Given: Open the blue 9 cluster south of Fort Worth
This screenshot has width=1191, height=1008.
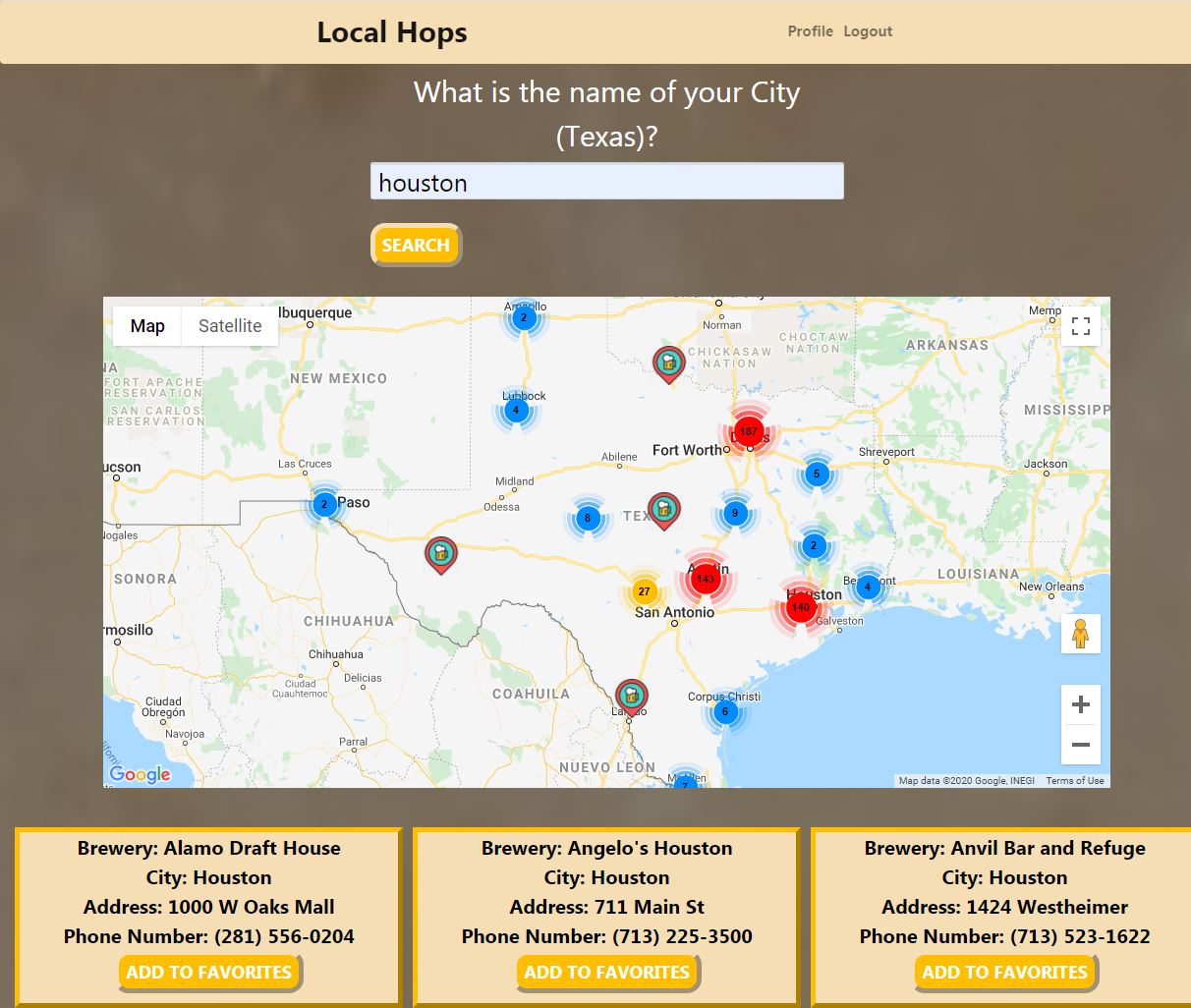Looking at the screenshot, I should point(735,513).
